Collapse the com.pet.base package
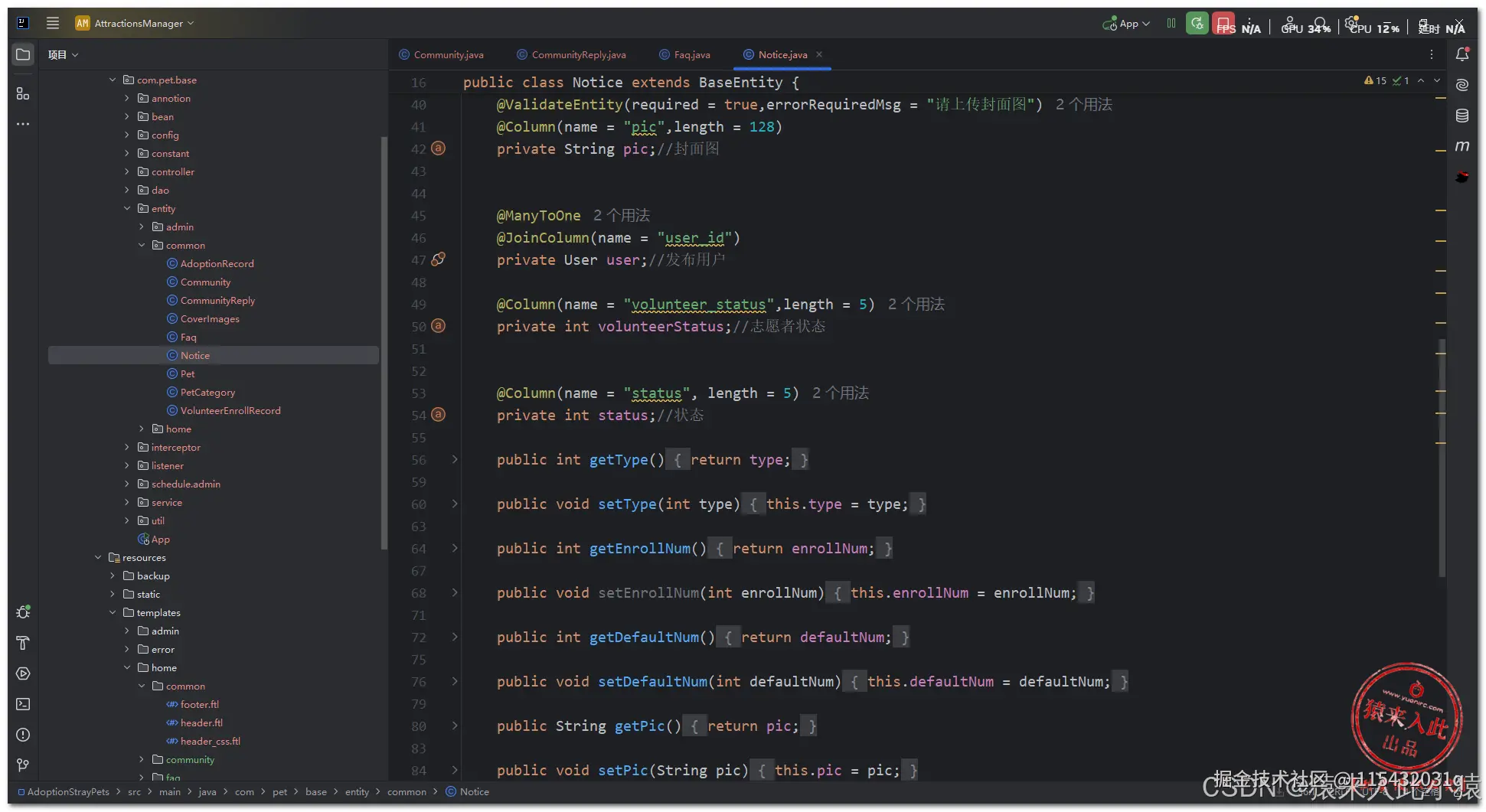The height and width of the screenshot is (812, 1486). point(113,80)
